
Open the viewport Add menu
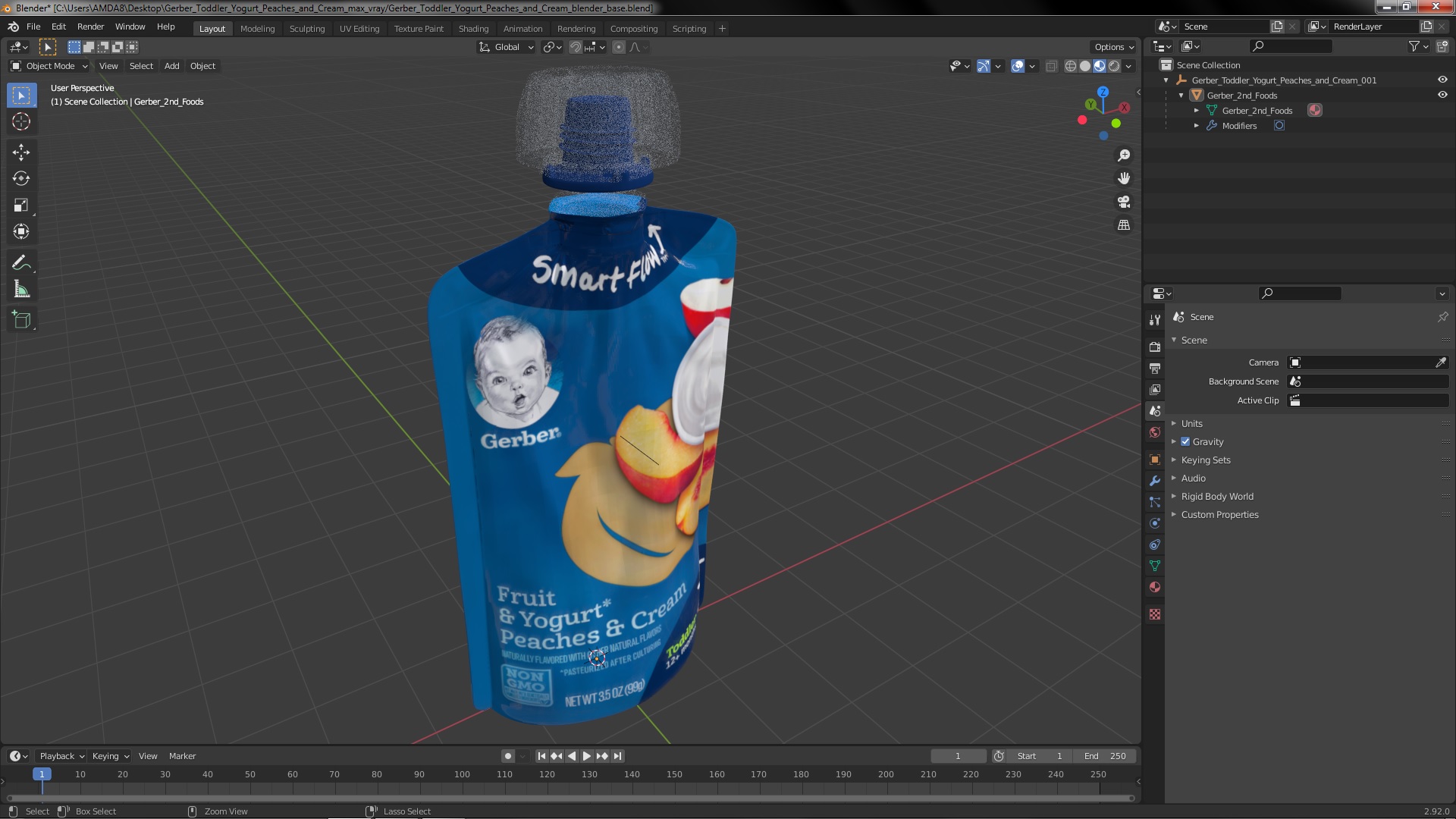[172, 66]
